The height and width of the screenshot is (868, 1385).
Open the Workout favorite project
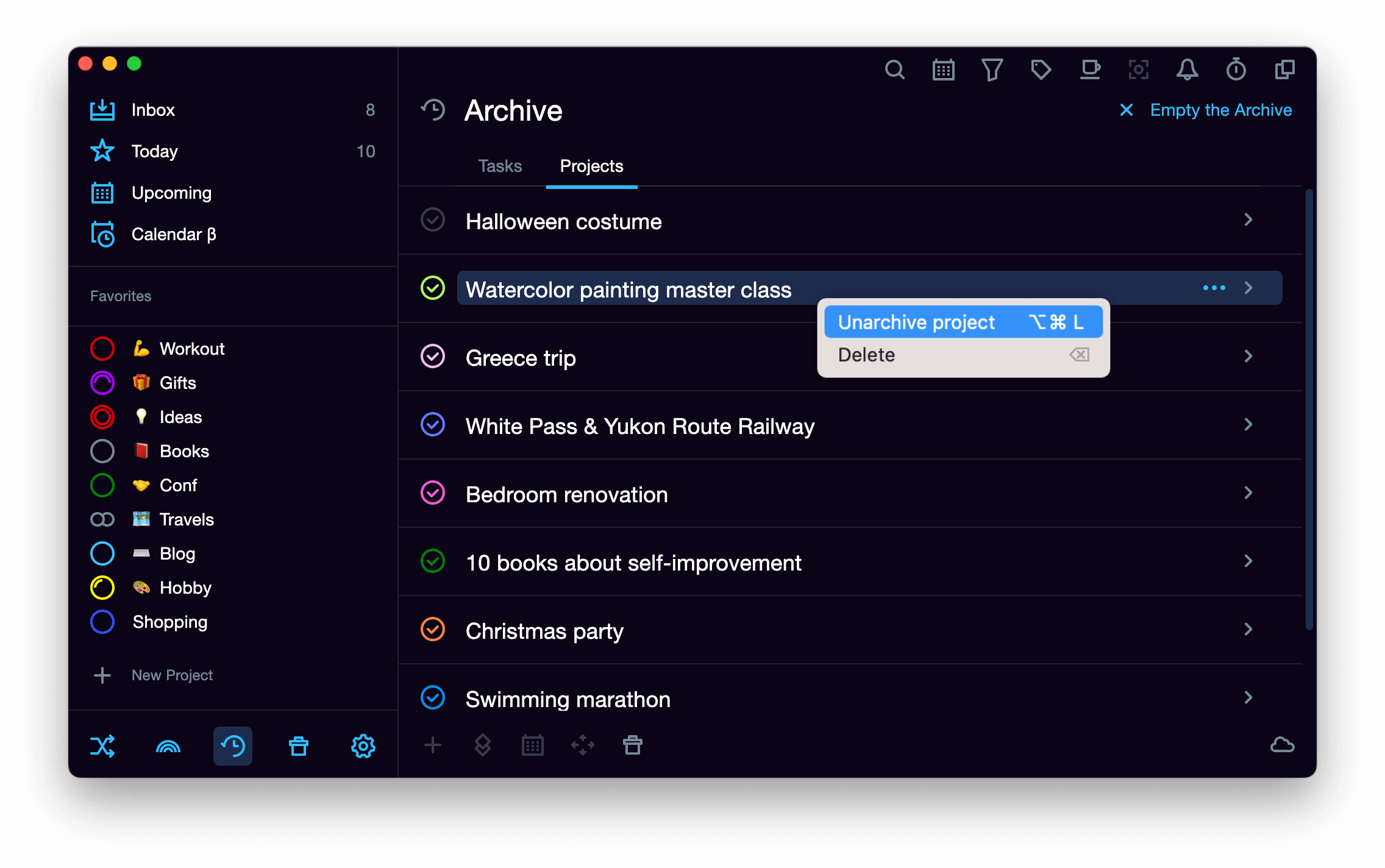[233, 349]
